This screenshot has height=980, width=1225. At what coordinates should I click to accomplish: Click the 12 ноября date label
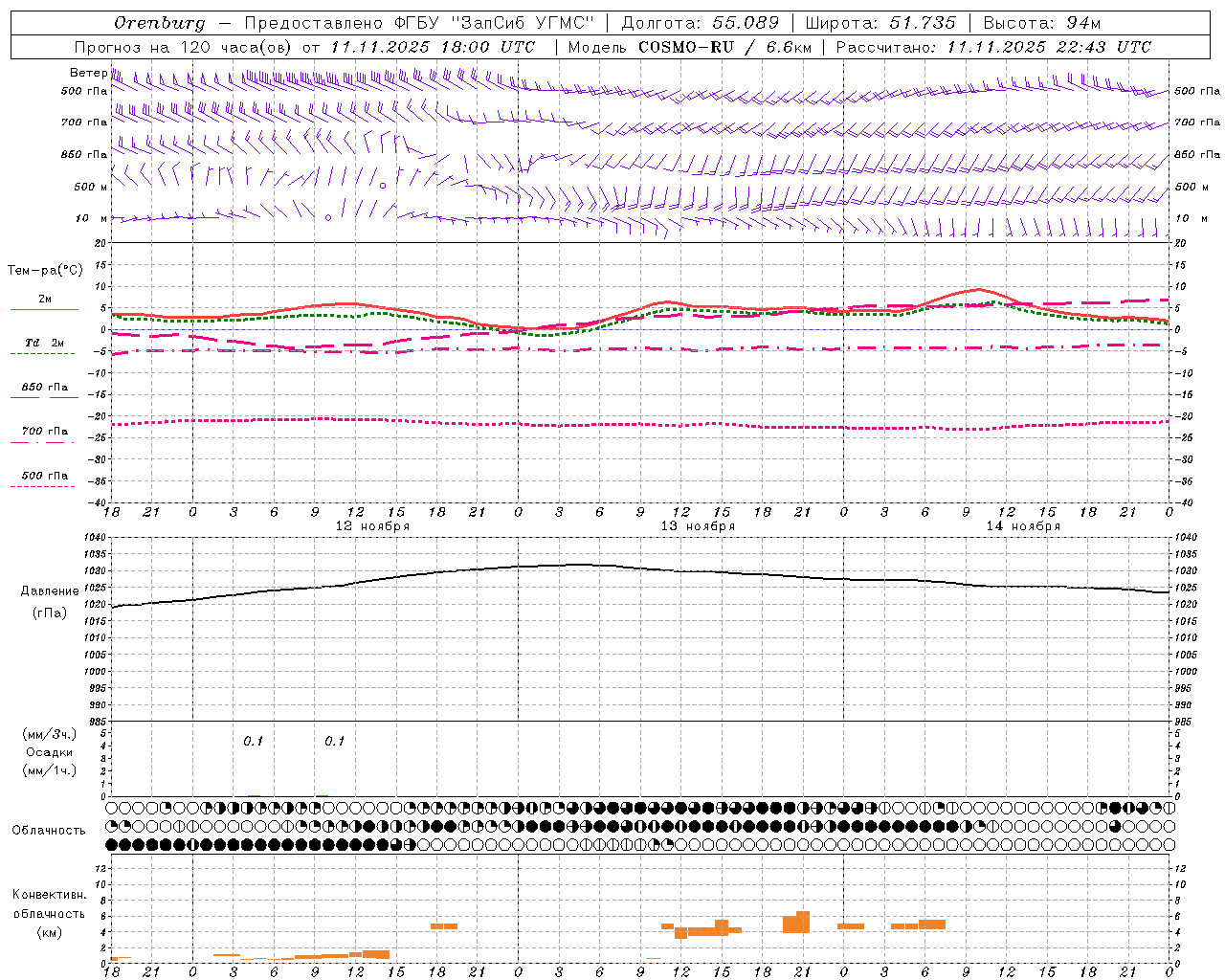372,526
